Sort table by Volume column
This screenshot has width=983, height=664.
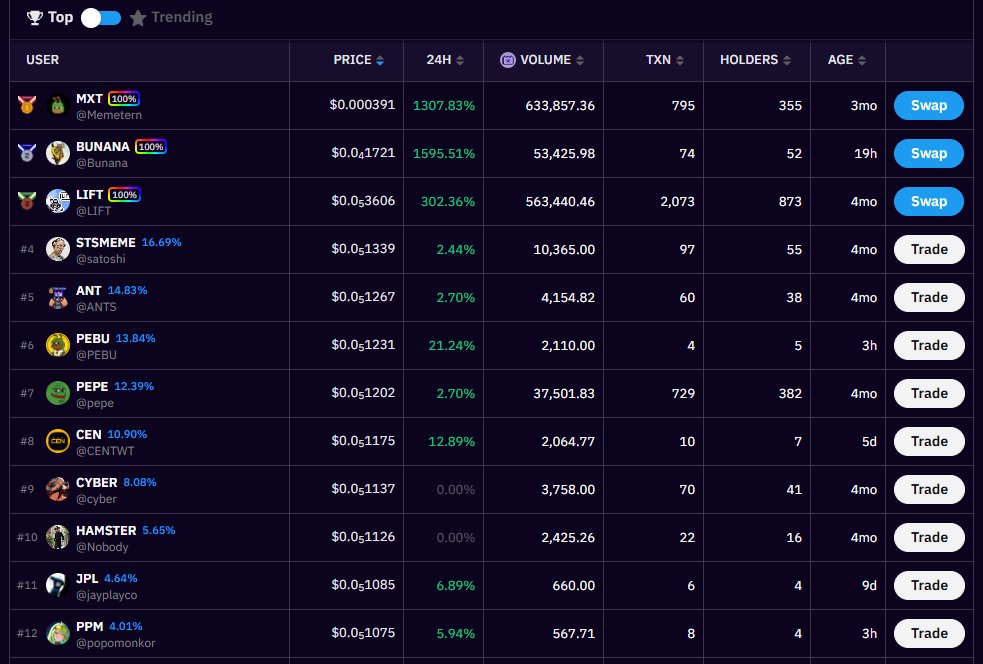point(545,60)
